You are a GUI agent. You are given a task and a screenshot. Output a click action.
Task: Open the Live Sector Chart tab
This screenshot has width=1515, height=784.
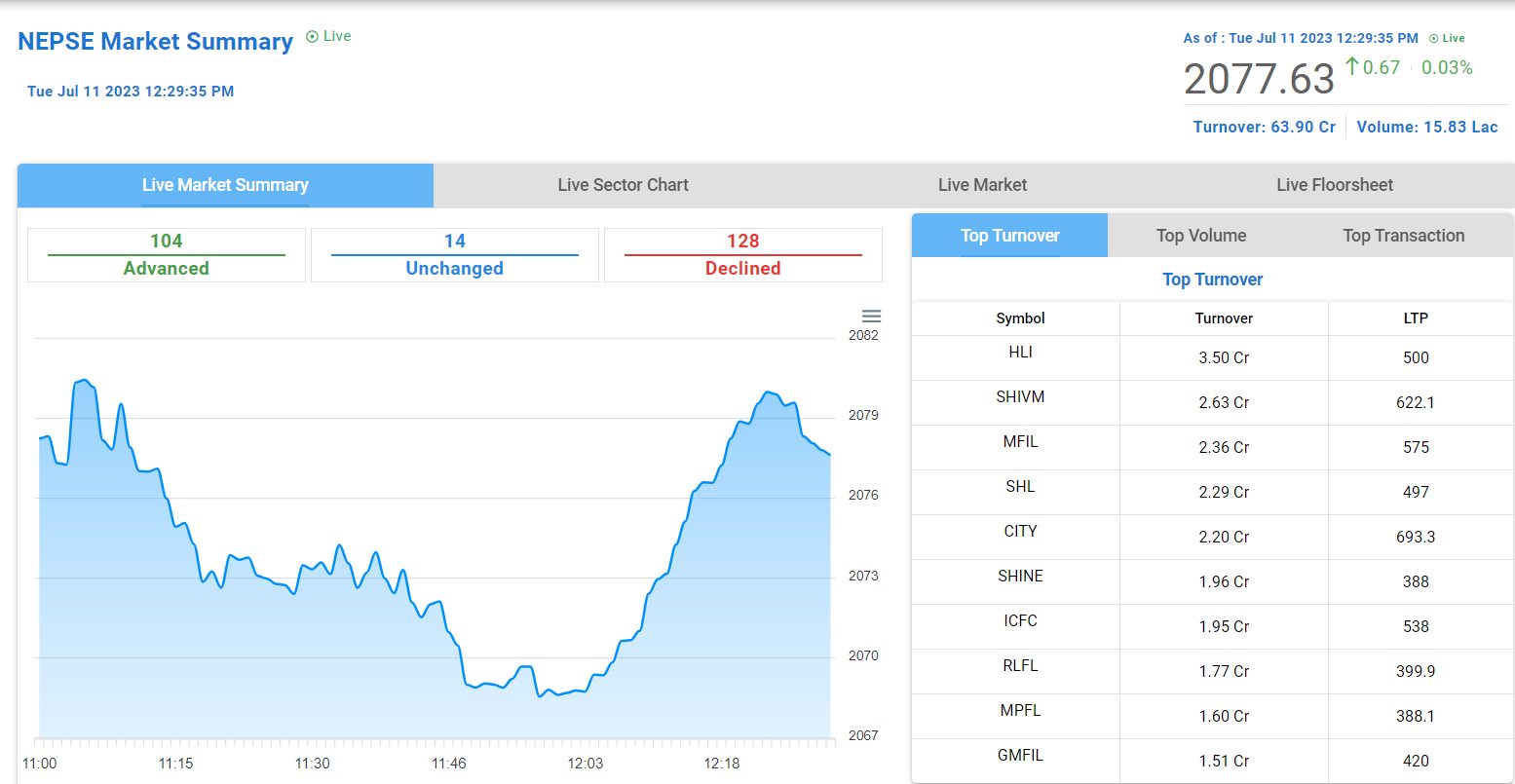pos(624,185)
